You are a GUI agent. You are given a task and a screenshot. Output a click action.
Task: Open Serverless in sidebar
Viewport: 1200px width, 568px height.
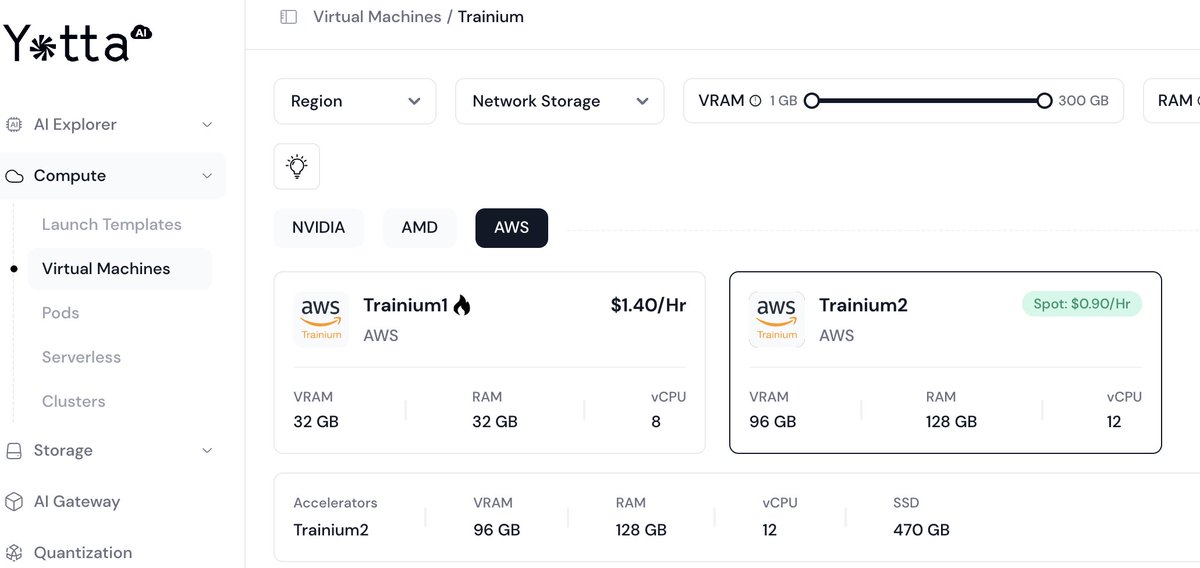pos(81,357)
